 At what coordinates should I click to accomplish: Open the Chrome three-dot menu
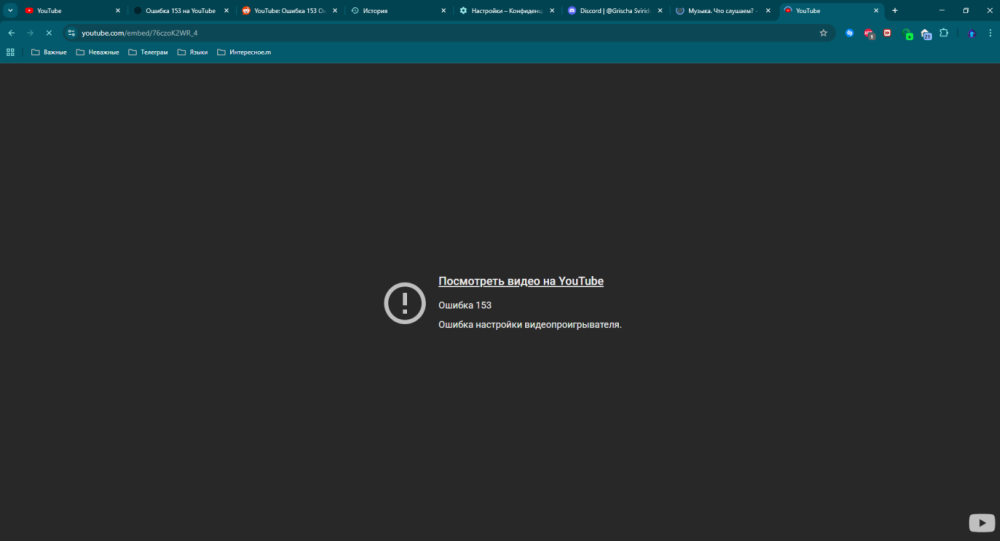(990, 33)
